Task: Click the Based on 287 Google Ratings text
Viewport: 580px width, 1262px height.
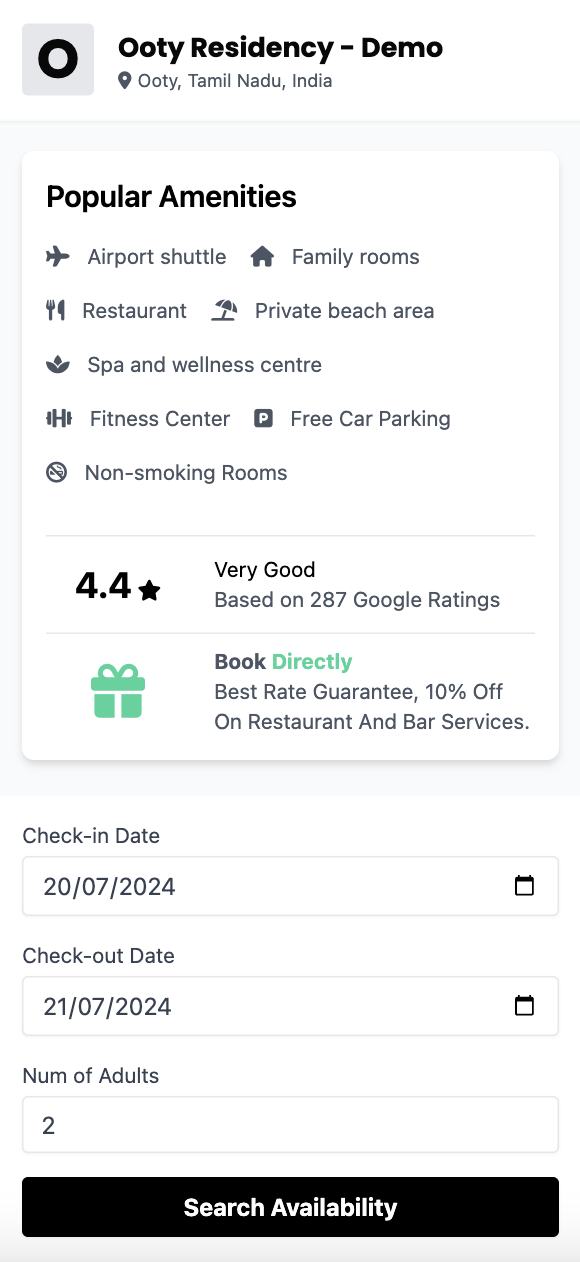Action: click(x=357, y=600)
